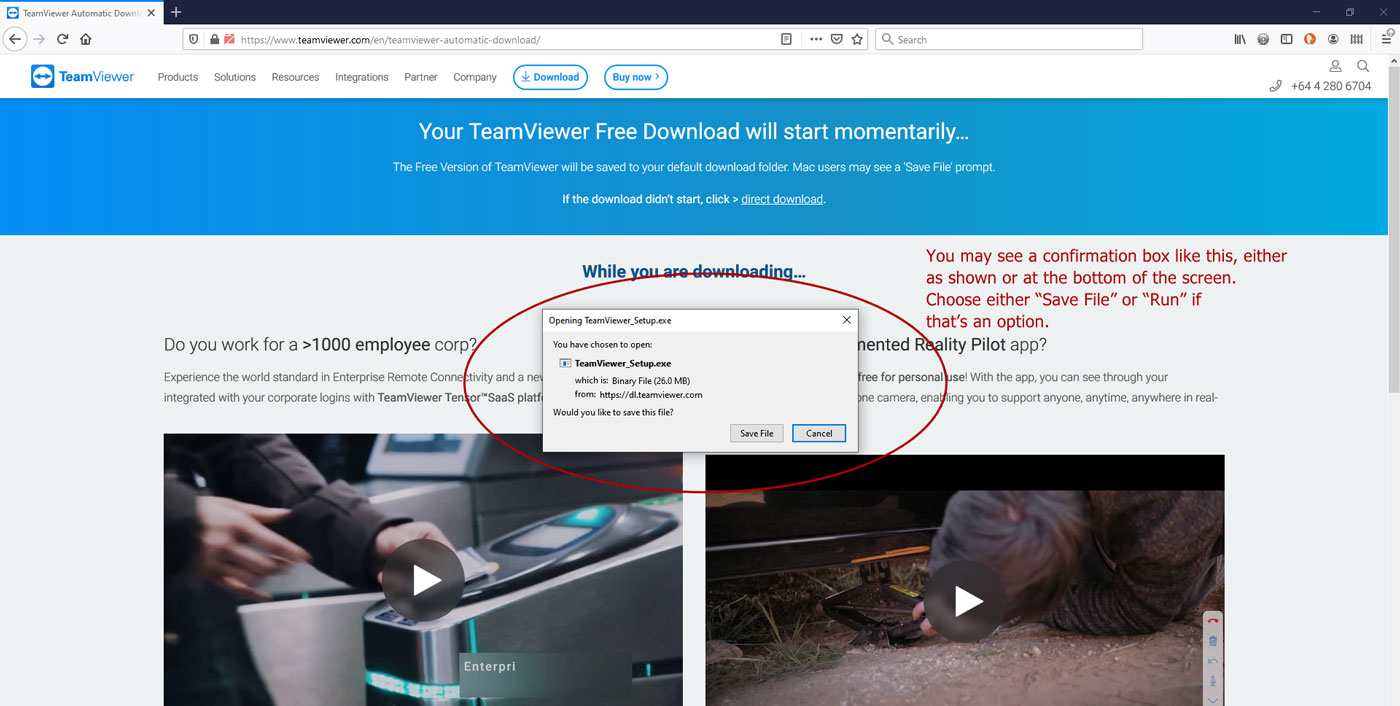Go to the browser home page
Viewport: 1400px width, 706px height.
(86, 39)
